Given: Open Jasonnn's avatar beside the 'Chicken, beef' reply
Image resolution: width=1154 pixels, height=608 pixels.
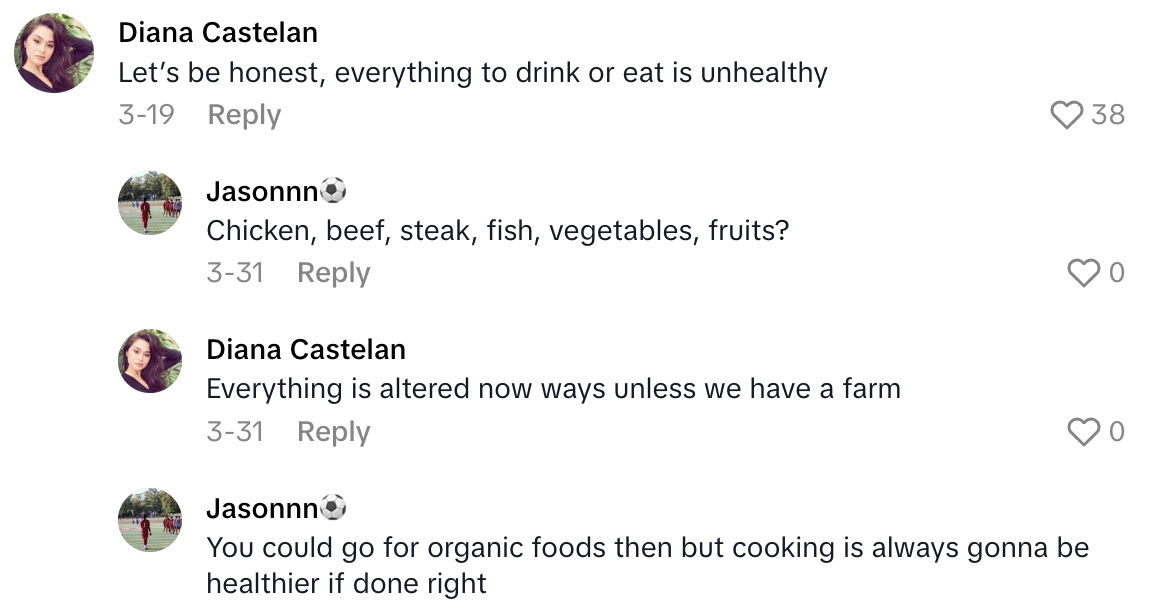Looking at the screenshot, I should coord(150,203).
